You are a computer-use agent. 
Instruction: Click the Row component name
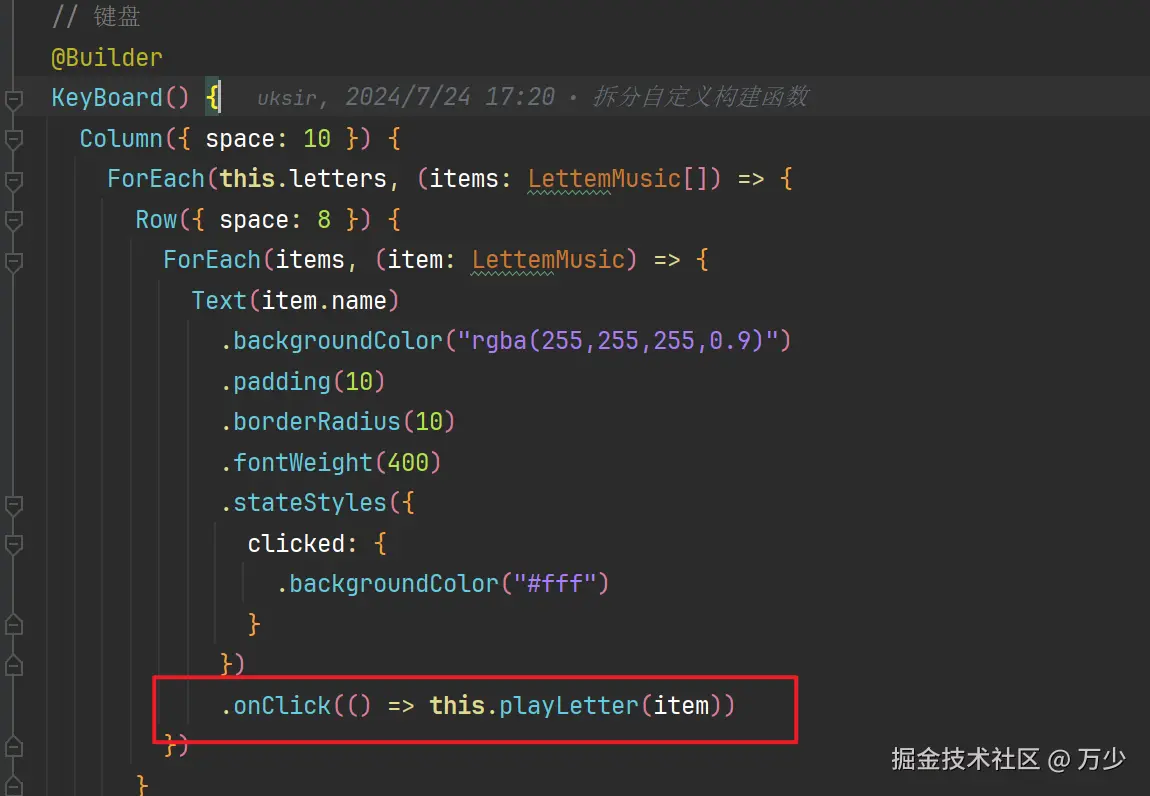(x=156, y=219)
